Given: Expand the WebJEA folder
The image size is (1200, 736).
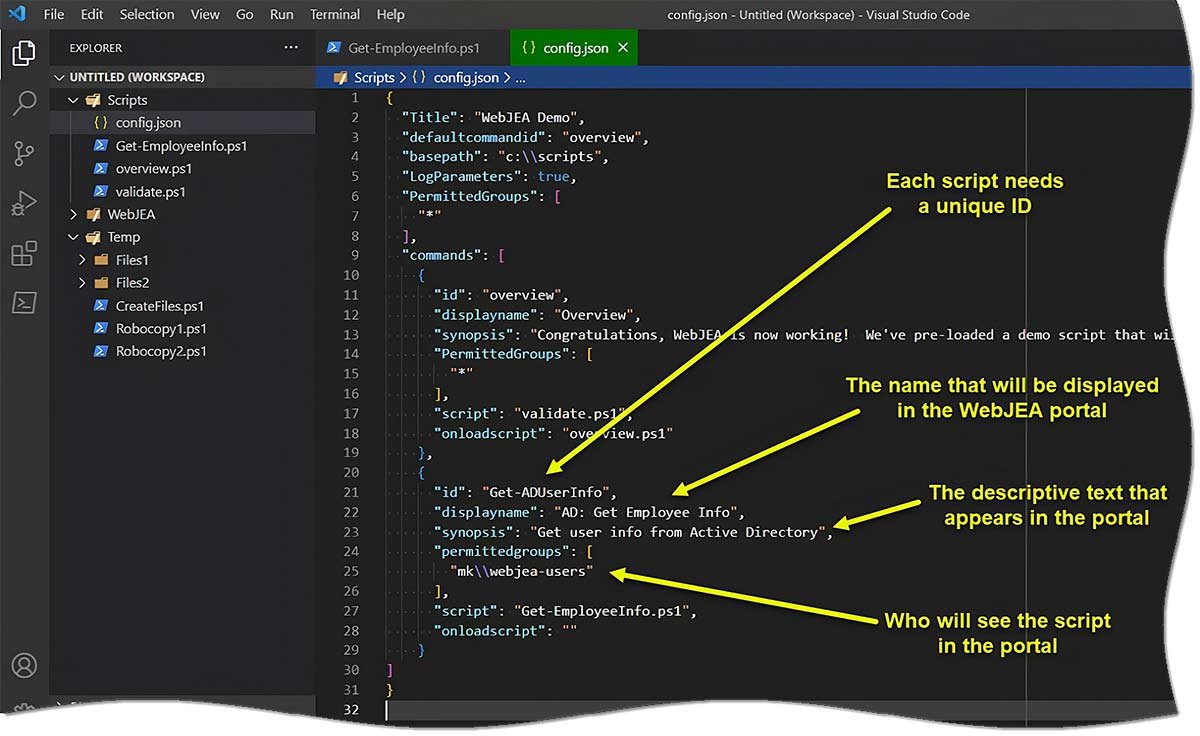Looking at the screenshot, I should (73, 214).
